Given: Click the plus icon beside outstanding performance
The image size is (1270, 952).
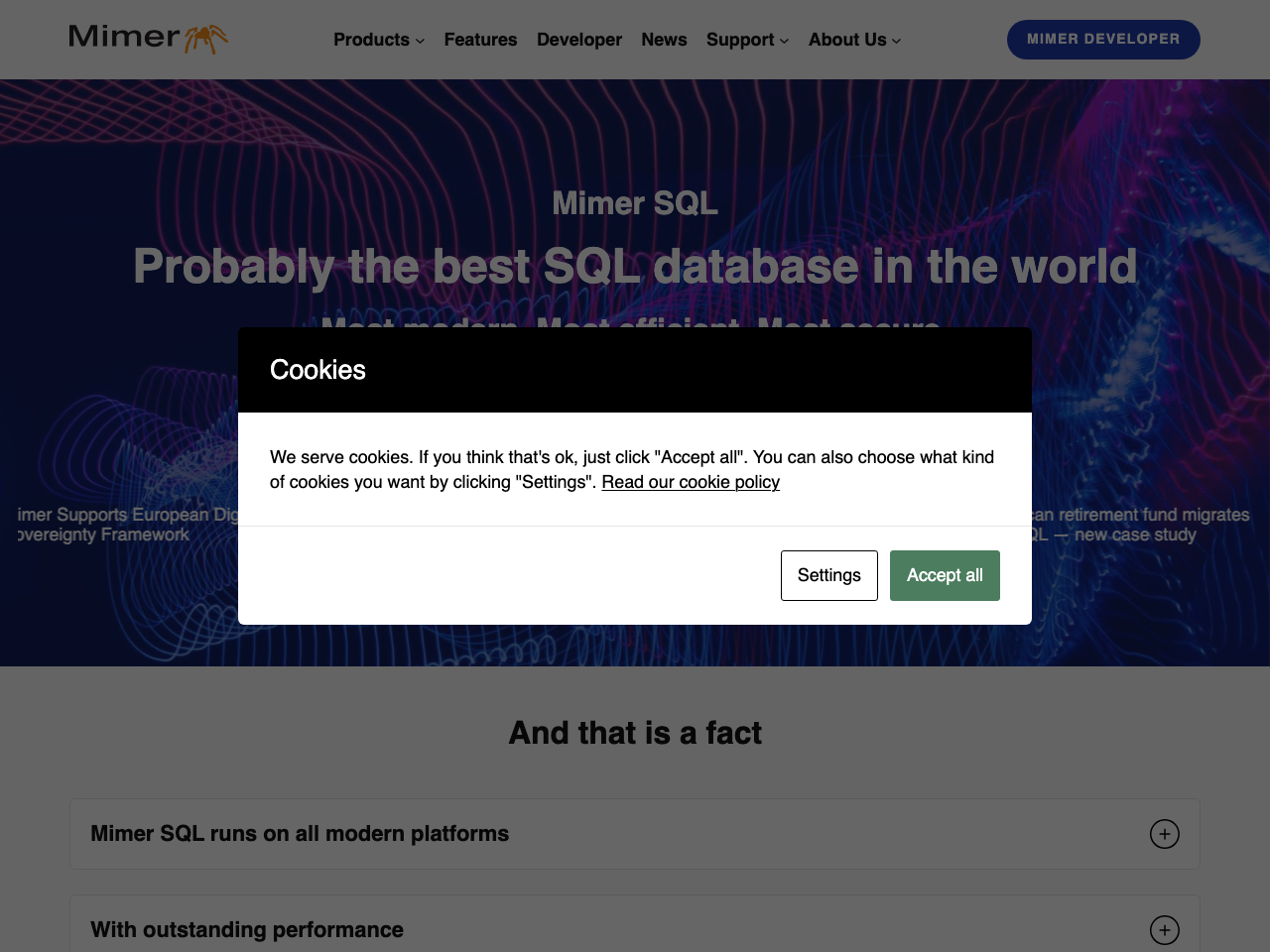Looking at the screenshot, I should point(1164,930).
